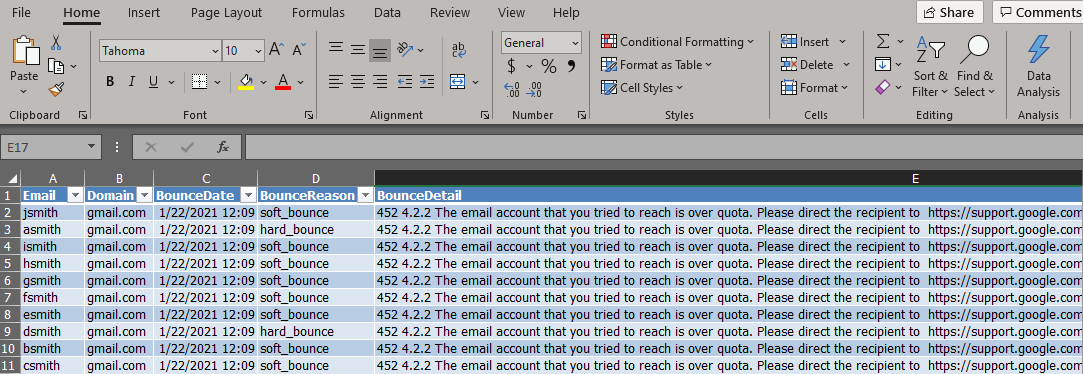
Task: Top-align cell contents
Action: [336, 49]
